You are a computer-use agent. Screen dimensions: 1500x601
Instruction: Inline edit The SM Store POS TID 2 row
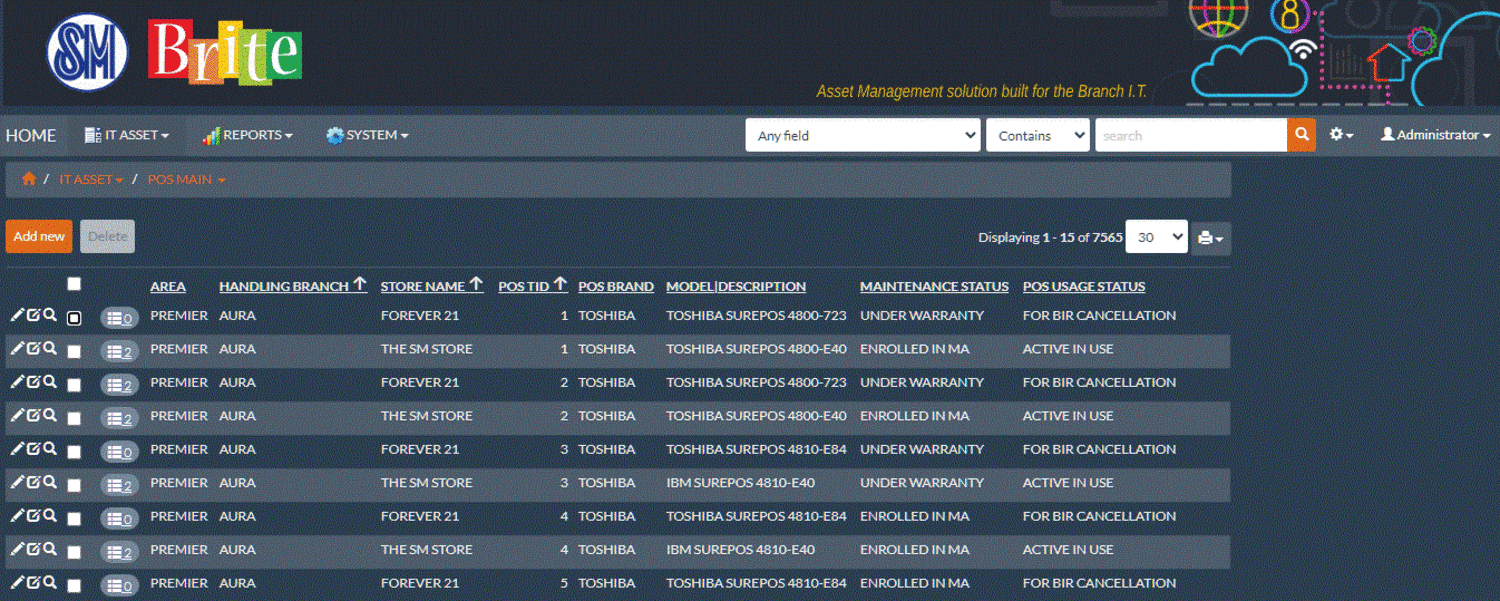coord(33,415)
